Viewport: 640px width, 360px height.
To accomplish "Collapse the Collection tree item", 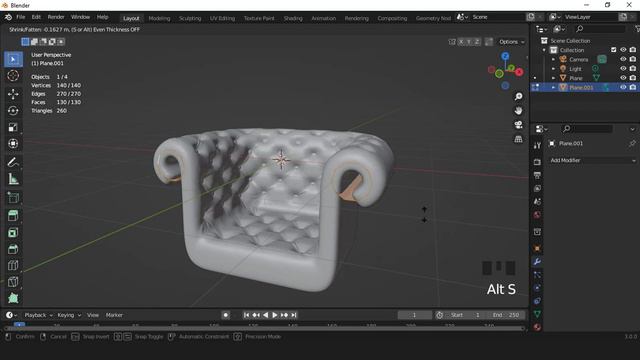I will pos(544,50).
